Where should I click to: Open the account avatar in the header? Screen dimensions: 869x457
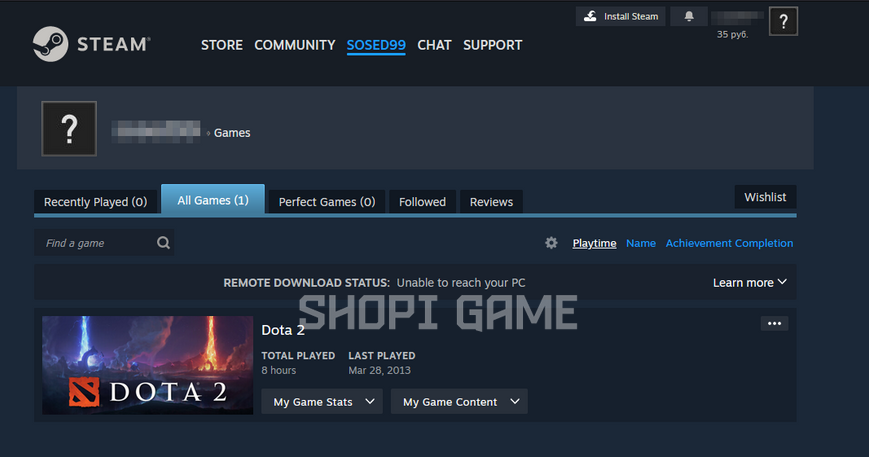[783, 22]
